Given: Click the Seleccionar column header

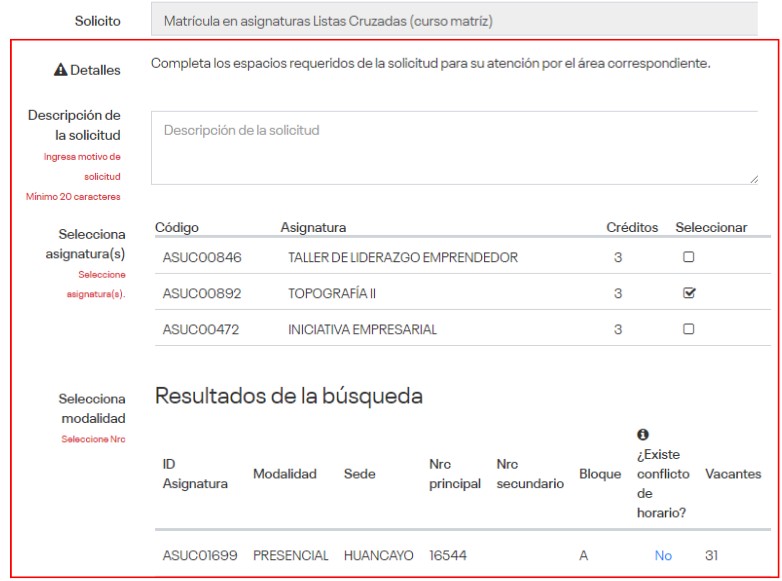Looking at the screenshot, I should [710, 228].
